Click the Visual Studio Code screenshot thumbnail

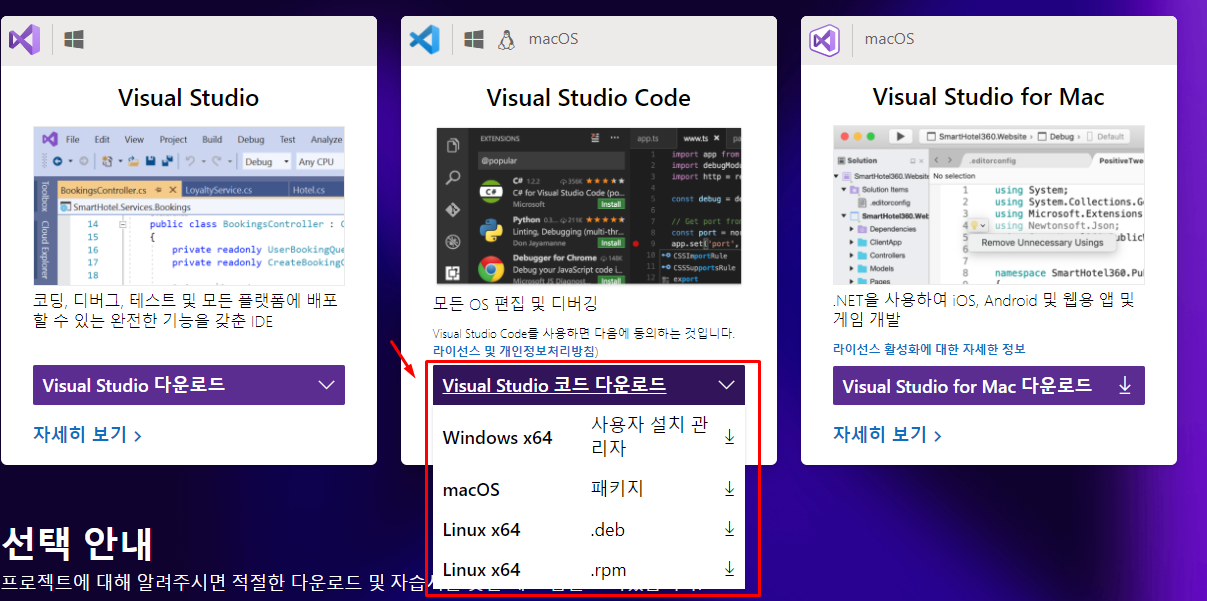click(x=589, y=205)
